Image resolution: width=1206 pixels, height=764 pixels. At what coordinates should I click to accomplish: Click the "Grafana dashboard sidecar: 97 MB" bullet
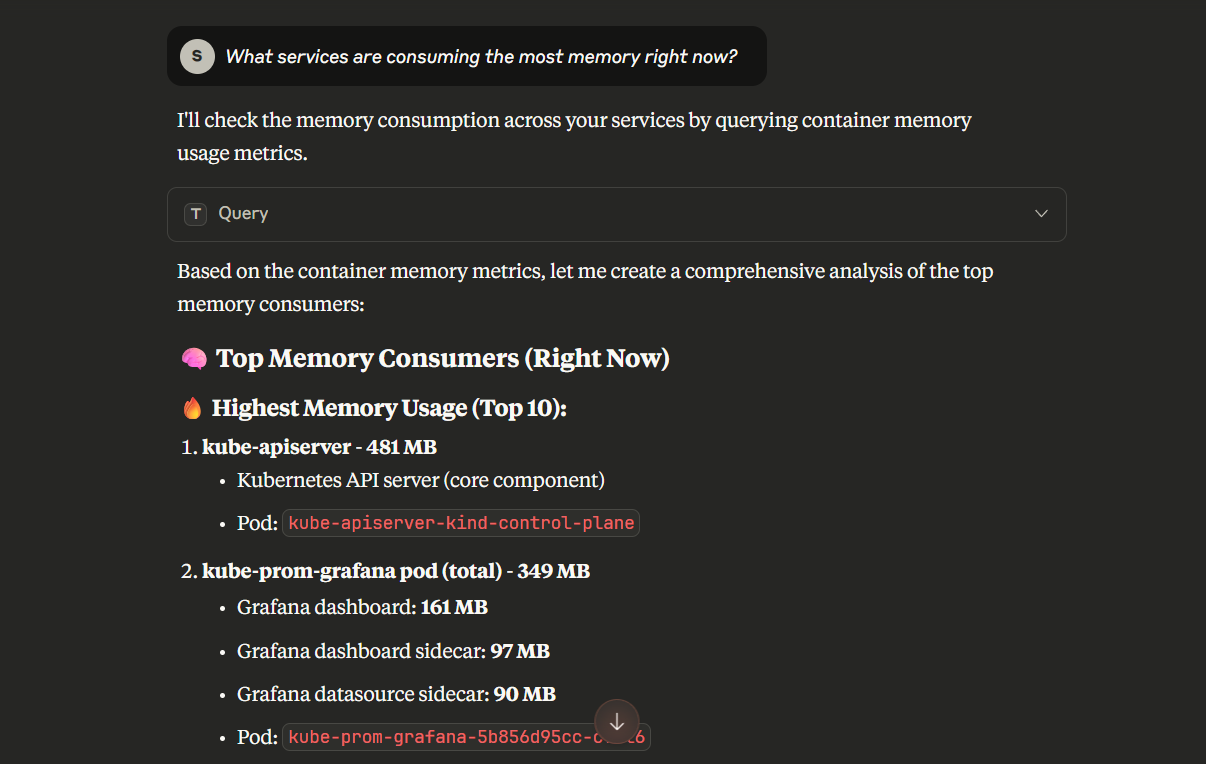(393, 651)
